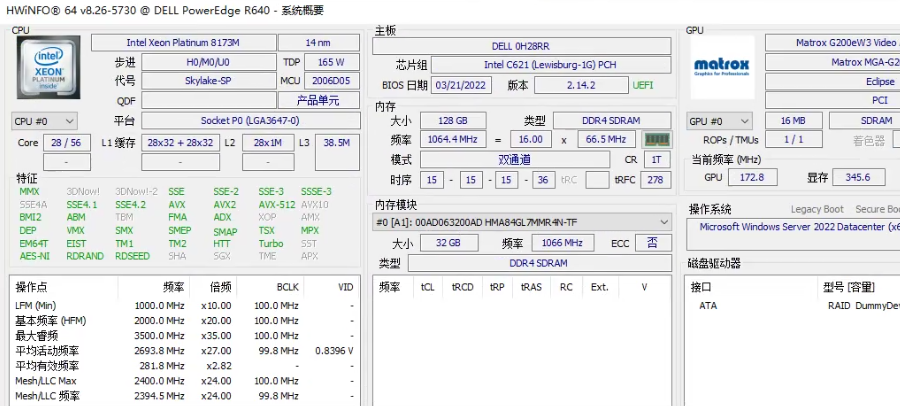This screenshot has height=406, width=900.
Task: Click the Core 28 / 56 value
Action: pos(66,142)
